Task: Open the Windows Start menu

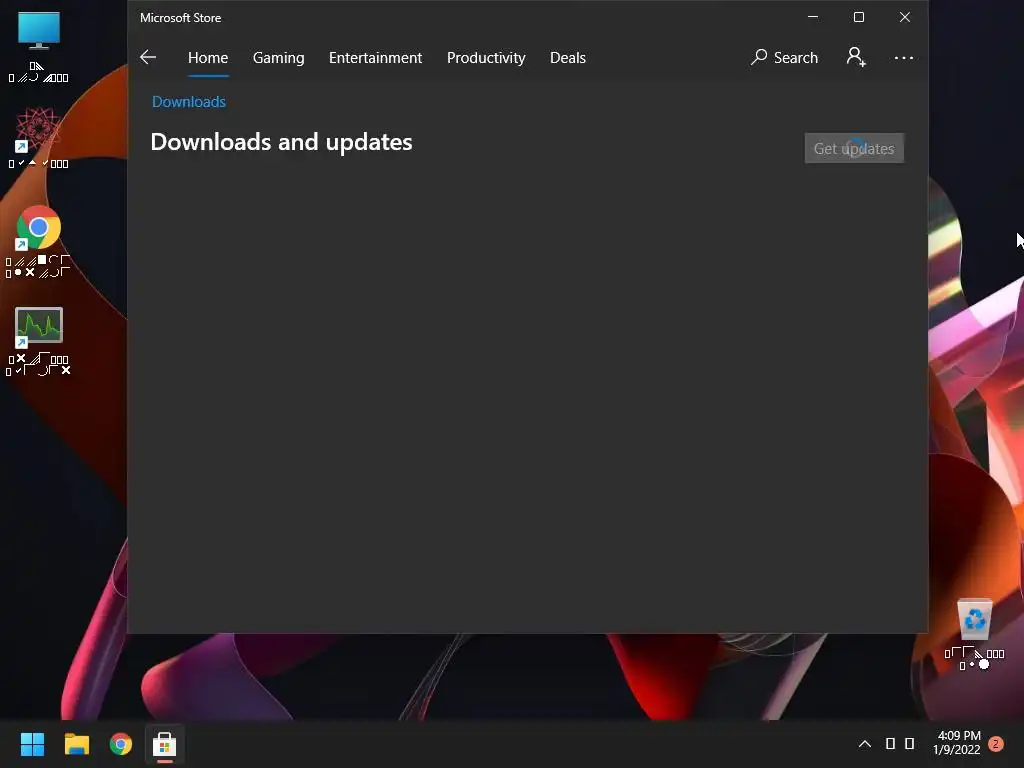Action: (32, 744)
